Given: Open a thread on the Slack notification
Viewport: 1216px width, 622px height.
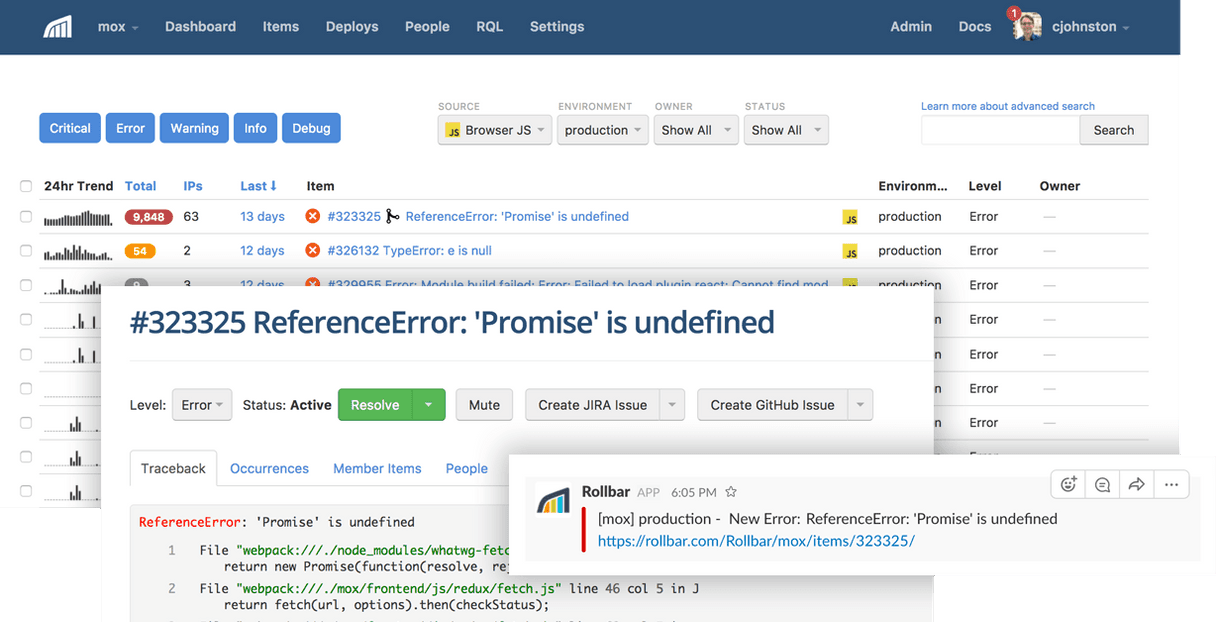Looking at the screenshot, I should (1102, 483).
